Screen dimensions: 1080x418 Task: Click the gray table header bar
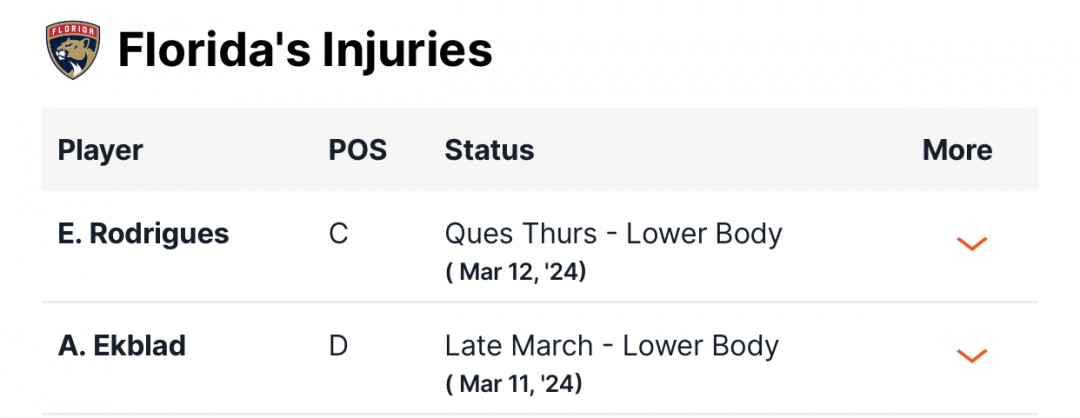click(540, 149)
